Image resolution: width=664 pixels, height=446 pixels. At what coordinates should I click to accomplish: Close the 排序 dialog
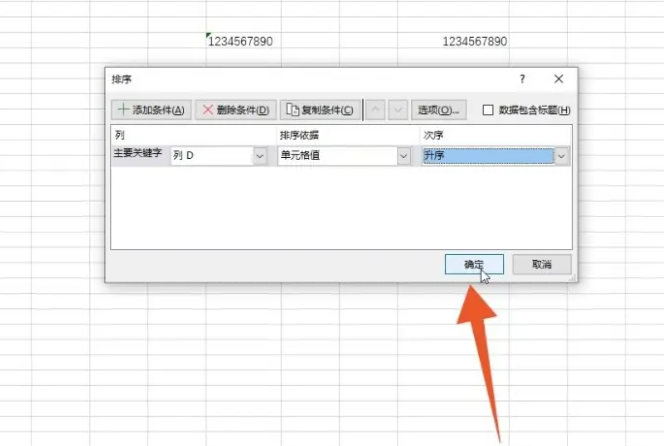pyautogui.click(x=559, y=79)
